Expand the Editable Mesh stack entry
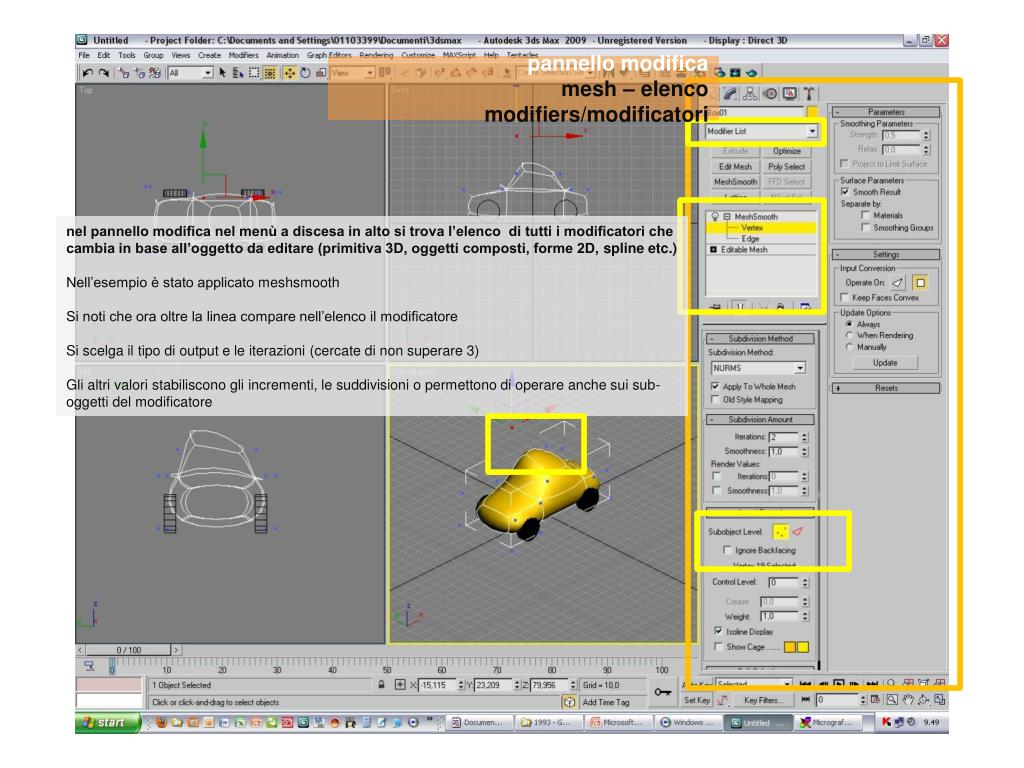 [x=713, y=249]
